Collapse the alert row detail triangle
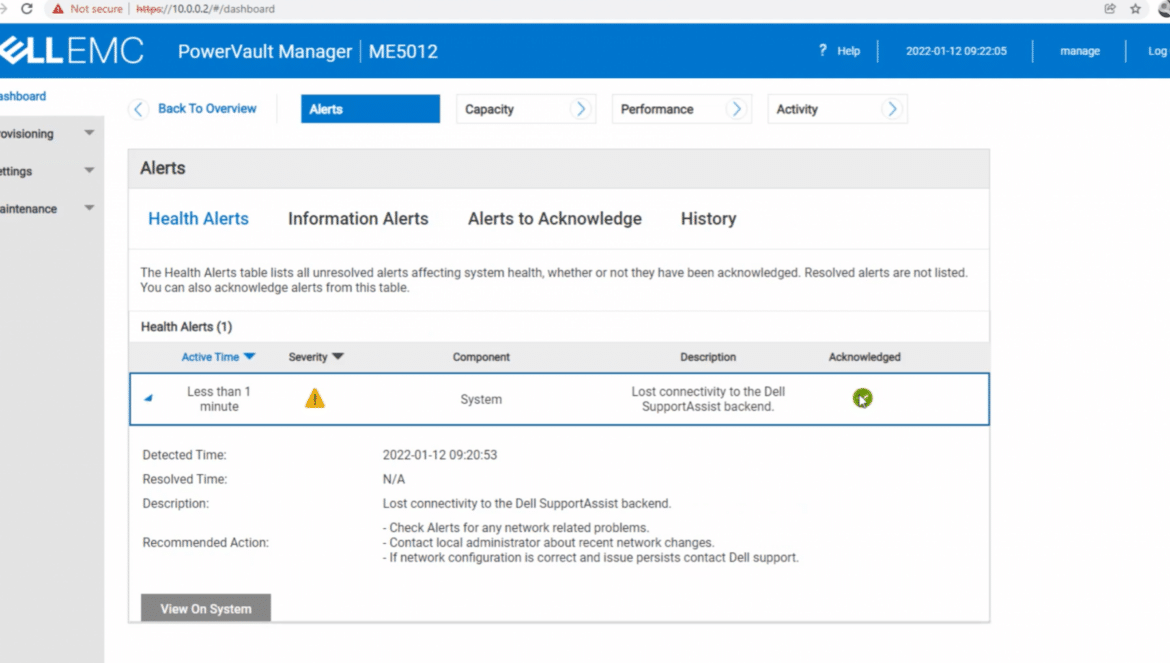Screen dimensions: 1170x663 [148, 398]
